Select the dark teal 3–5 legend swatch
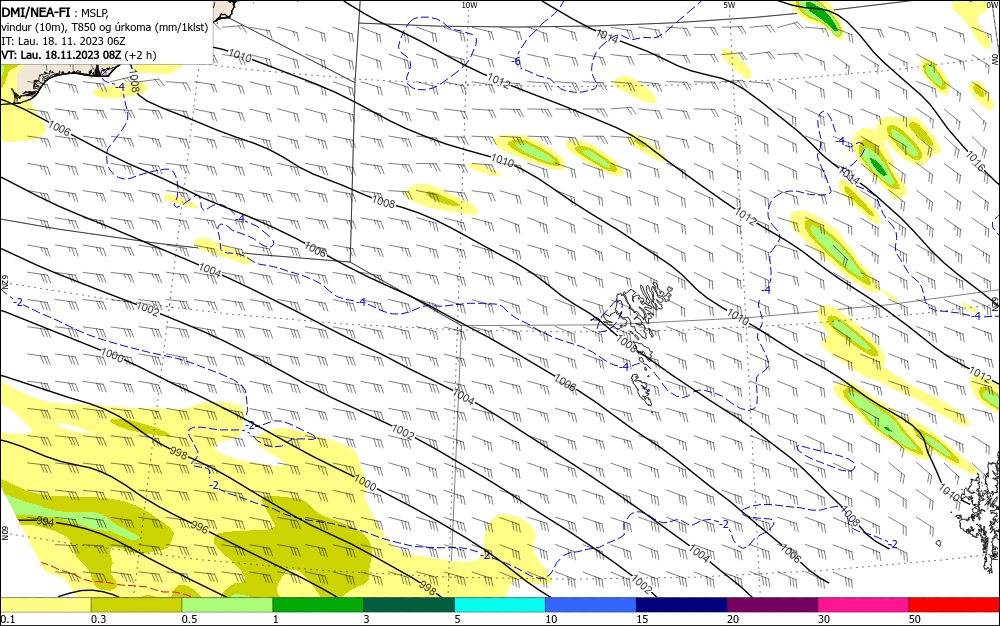 409,605
